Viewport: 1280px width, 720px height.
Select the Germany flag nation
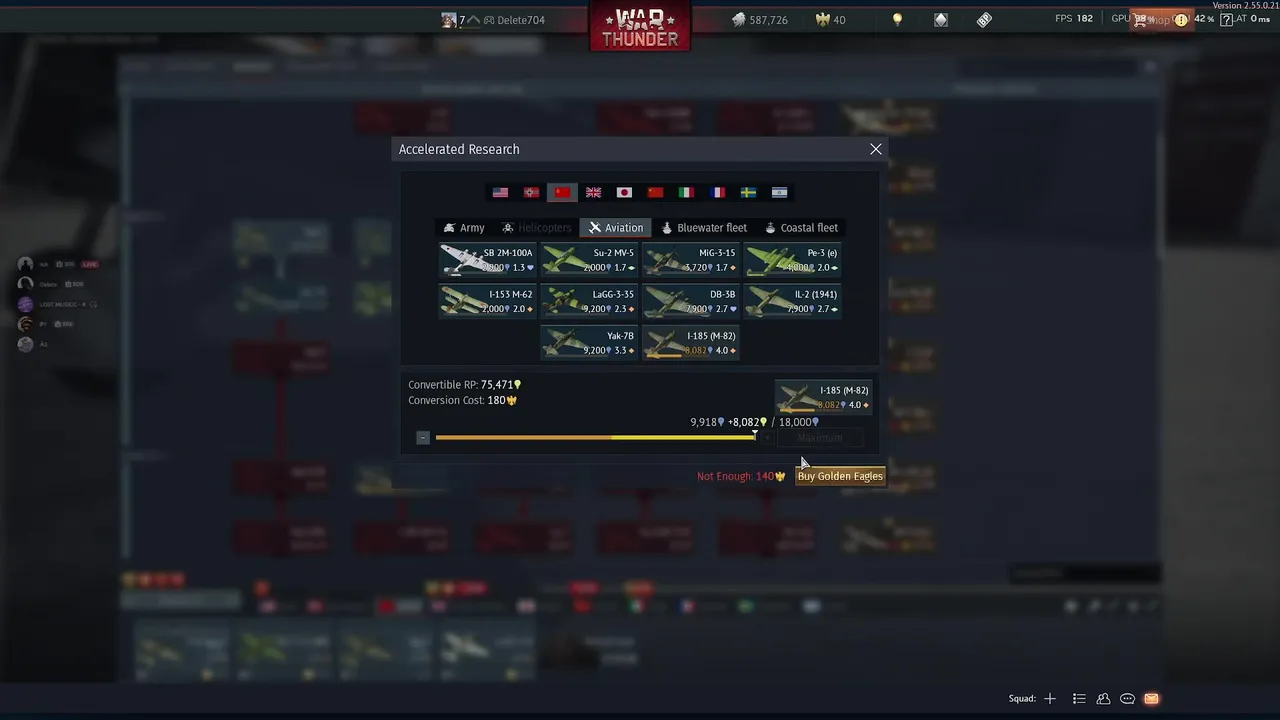[x=532, y=192]
